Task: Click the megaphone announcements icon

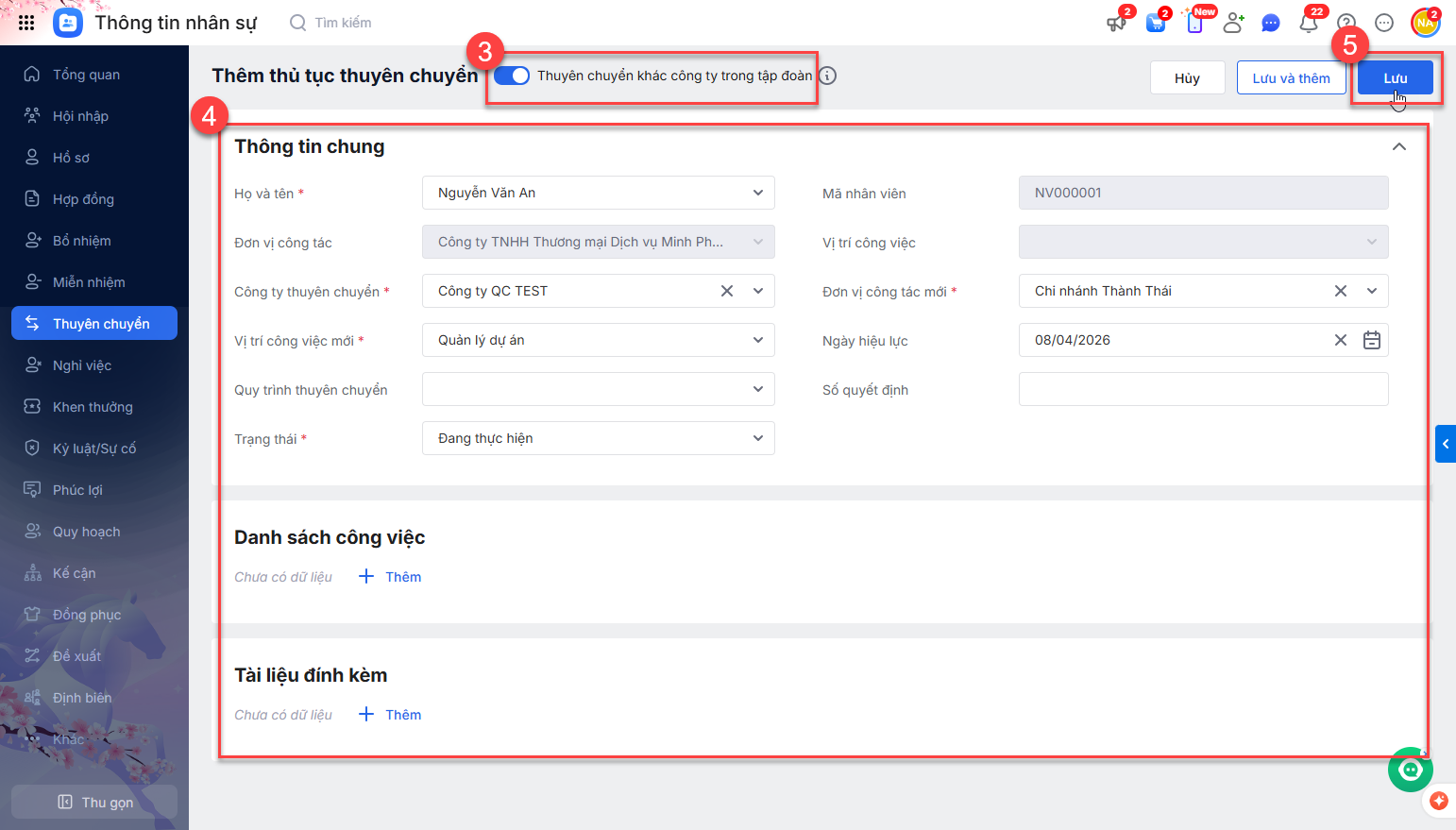Action: (x=1117, y=23)
